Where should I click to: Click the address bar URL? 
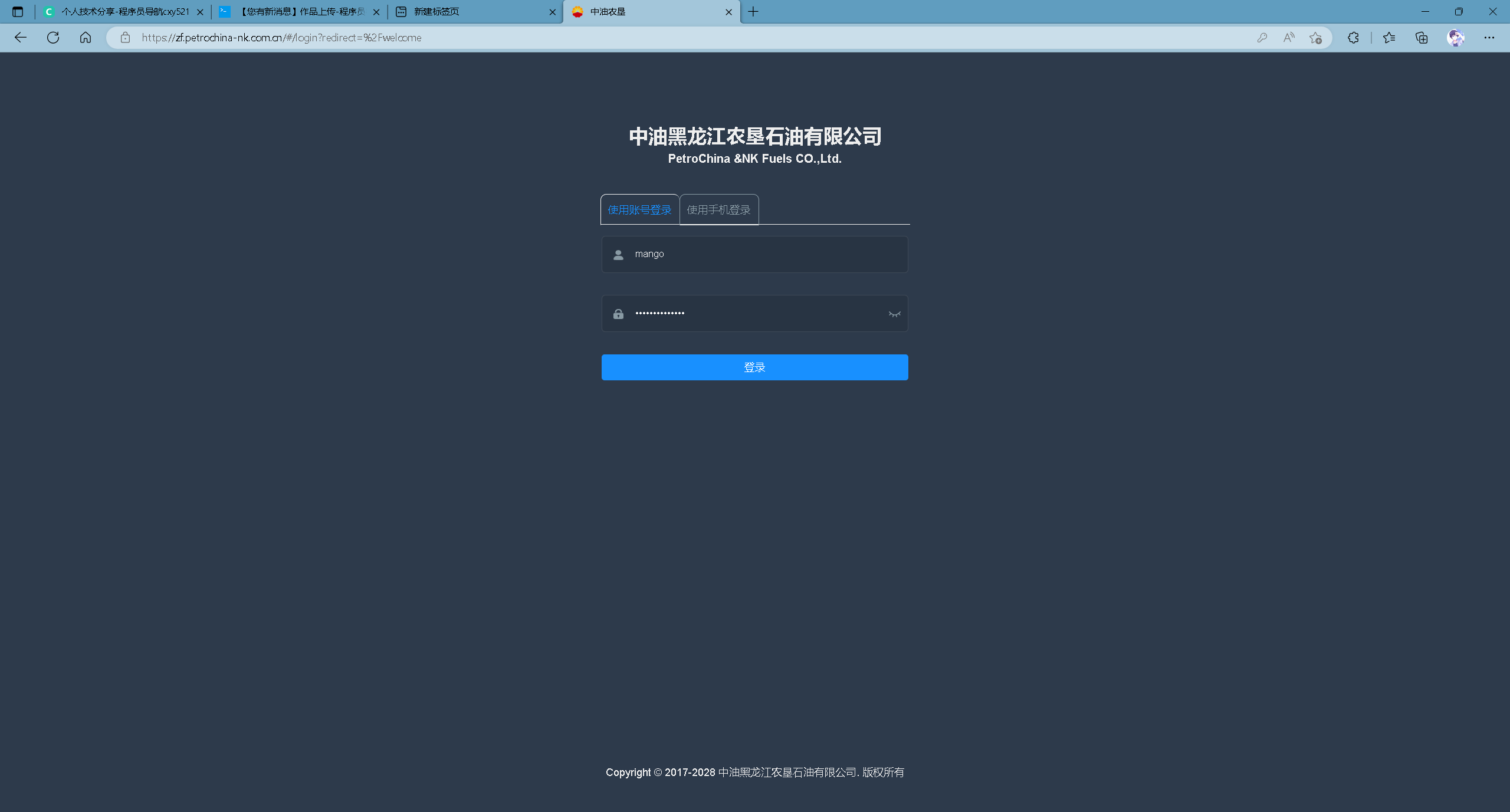click(281, 38)
